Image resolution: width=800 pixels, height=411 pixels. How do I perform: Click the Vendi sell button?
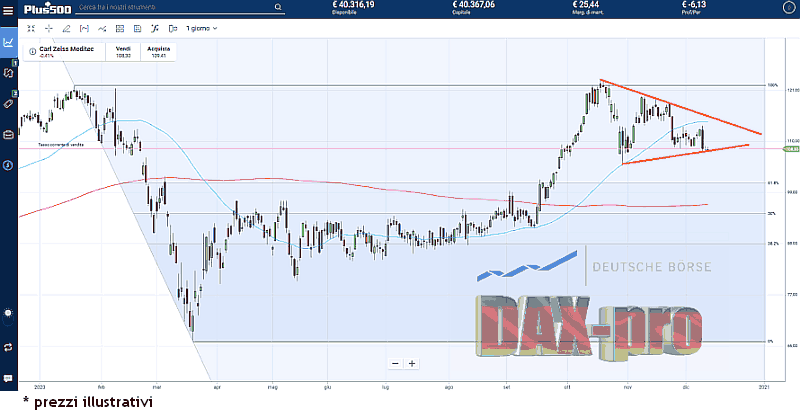(123, 52)
